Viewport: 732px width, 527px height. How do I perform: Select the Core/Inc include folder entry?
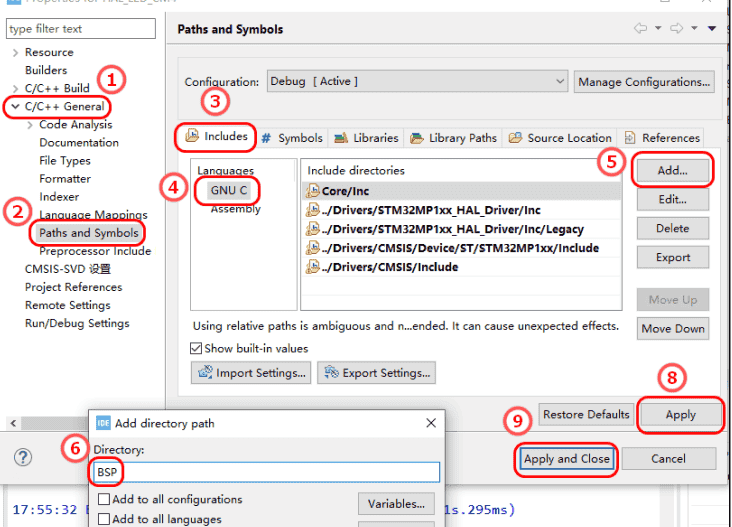tap(344, 190)
